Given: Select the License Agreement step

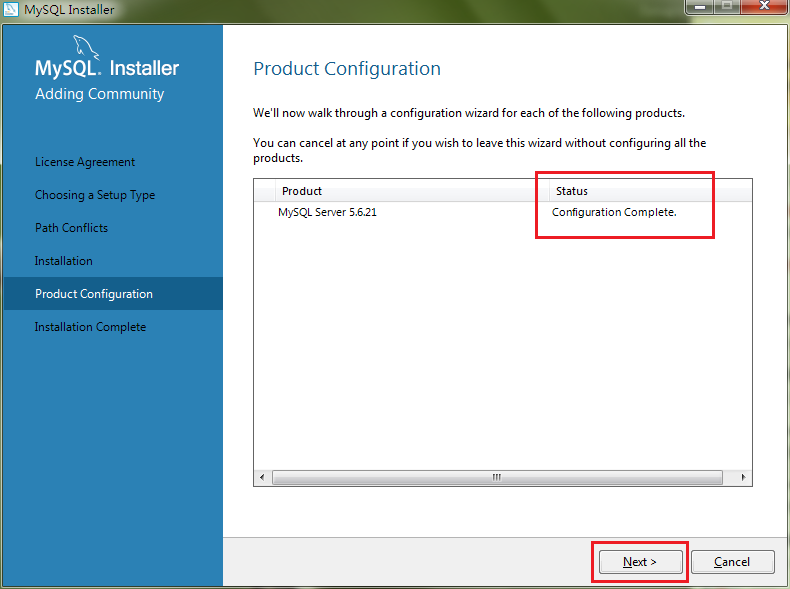Looking at the screenshot, I should 85,162.
